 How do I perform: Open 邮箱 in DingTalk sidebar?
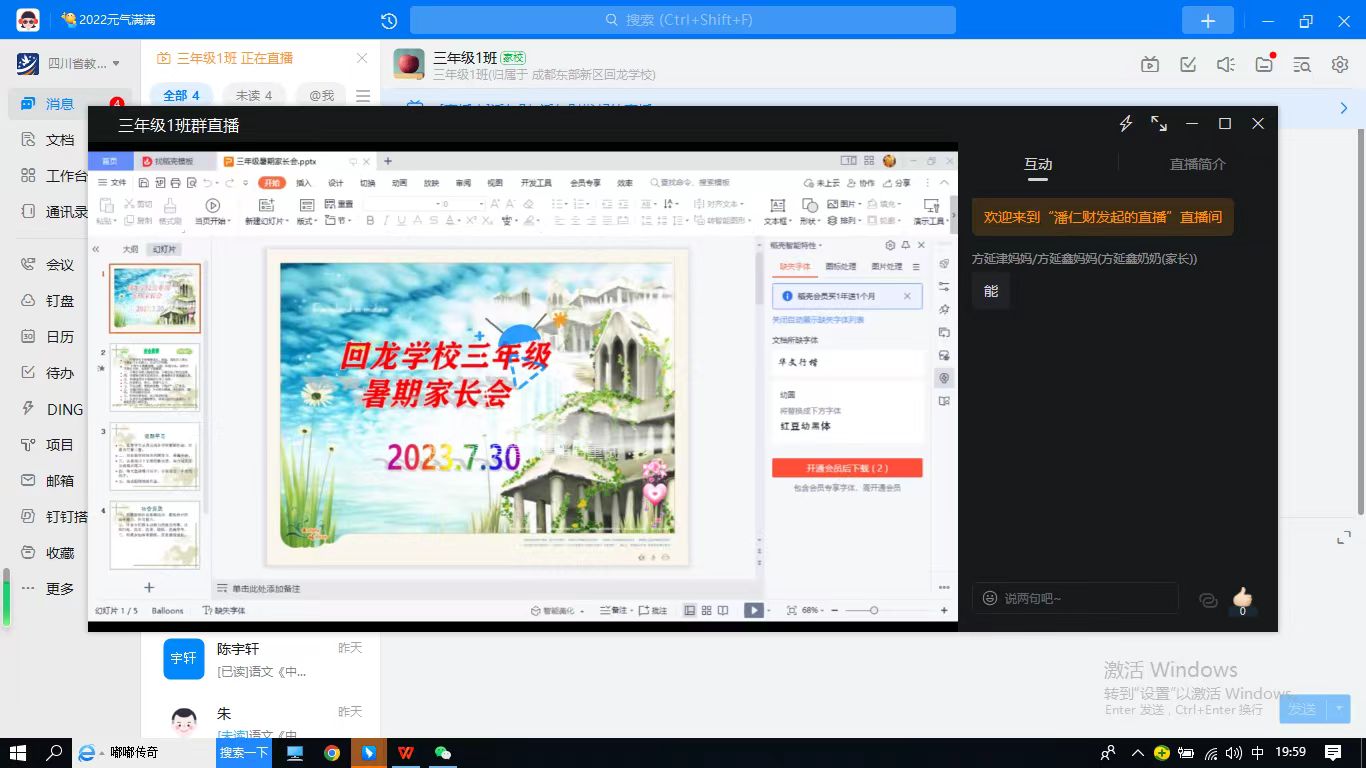pos(60,481)
